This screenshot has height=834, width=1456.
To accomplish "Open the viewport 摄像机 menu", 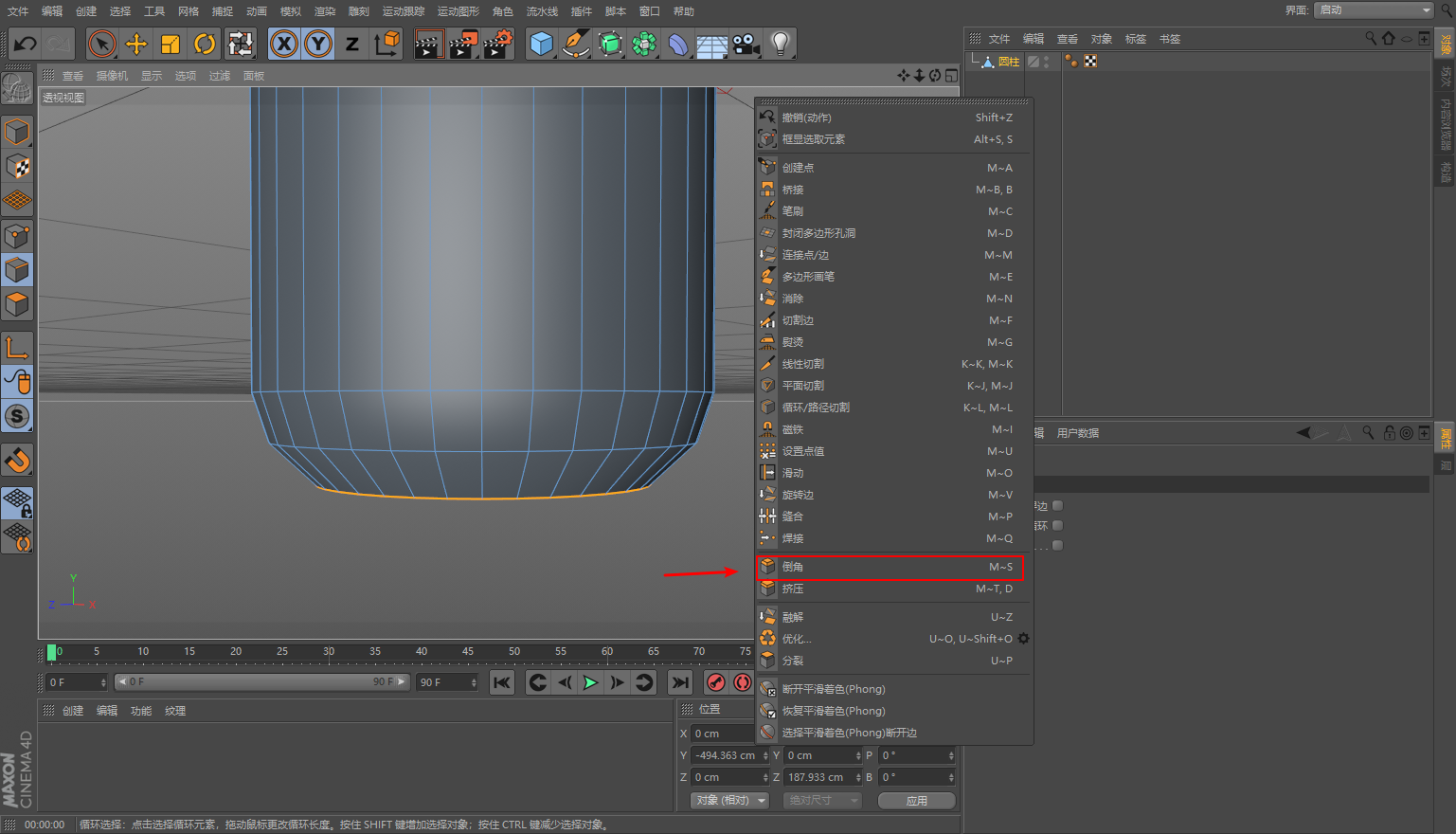I will (x=112, y=76).
